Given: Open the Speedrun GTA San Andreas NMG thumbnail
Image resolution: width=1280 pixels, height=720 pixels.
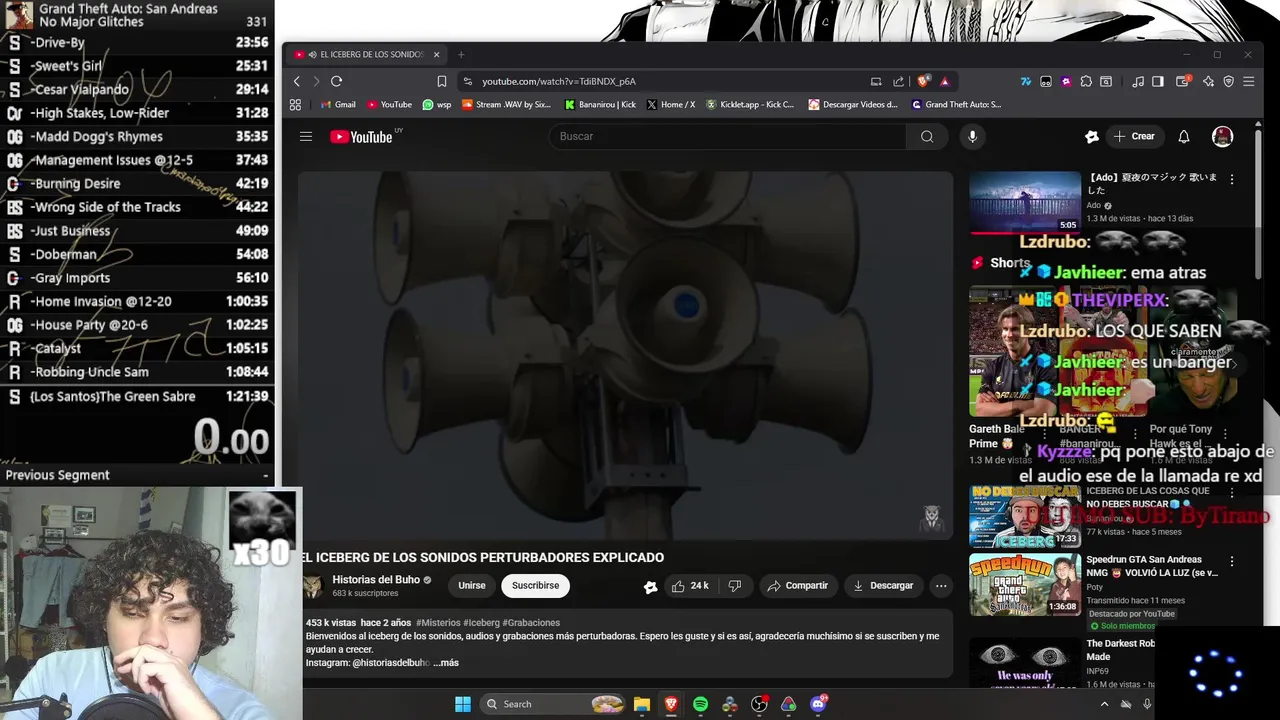Looking at the screenshot, I should (x=1025, y=585).
